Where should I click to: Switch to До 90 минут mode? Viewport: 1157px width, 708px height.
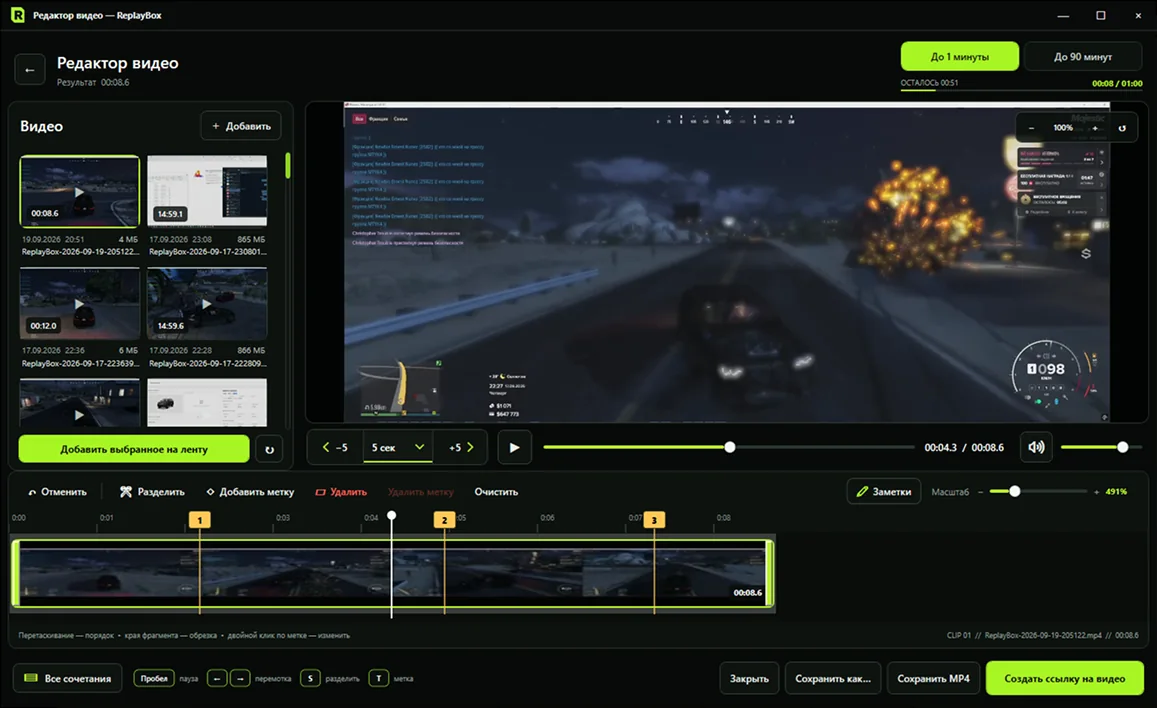click(x=1082, y=57)
